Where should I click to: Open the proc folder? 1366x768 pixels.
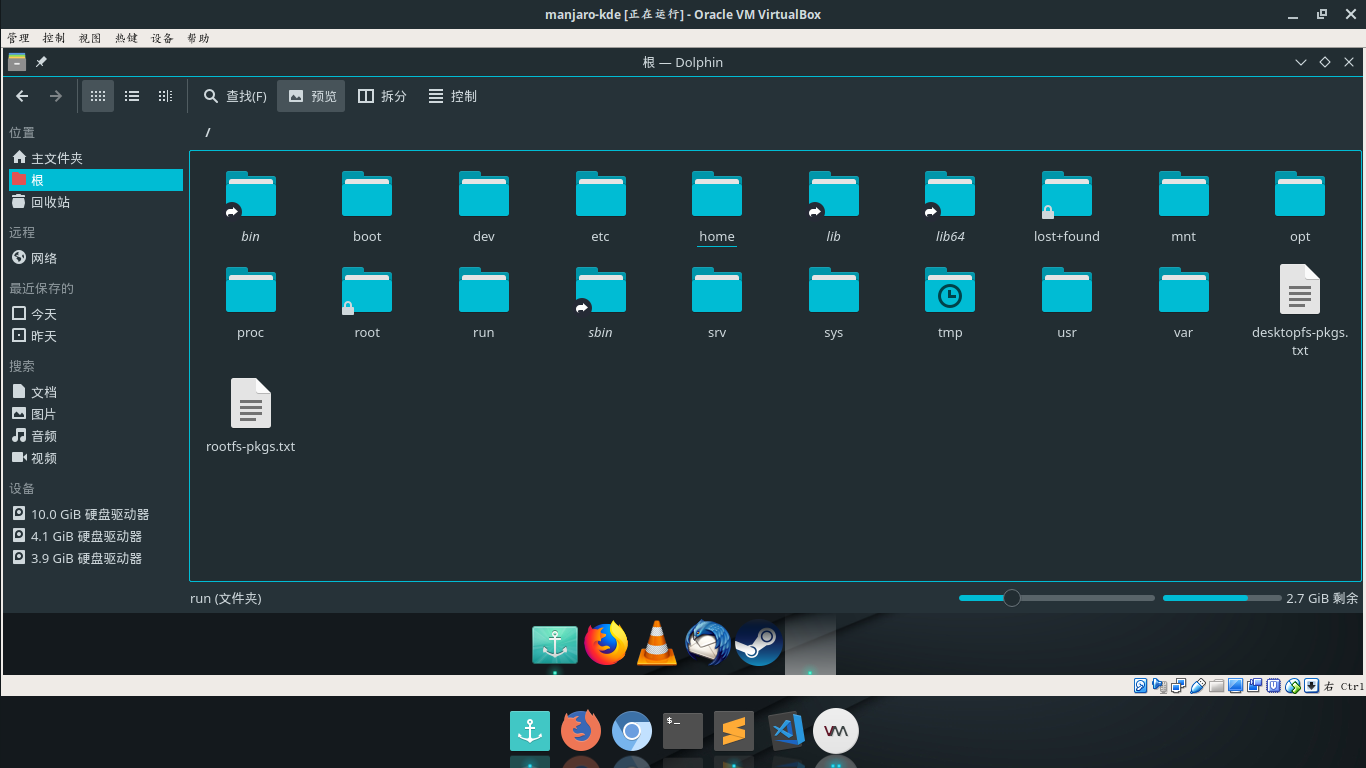[251, 303]
